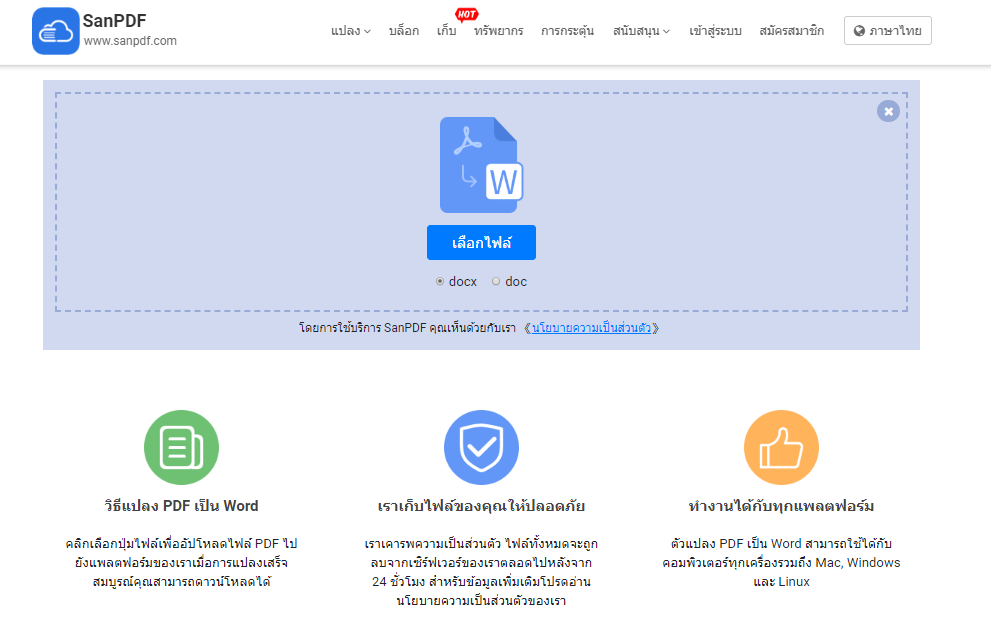Click the SanPDF title text

[x=114, y=21]
